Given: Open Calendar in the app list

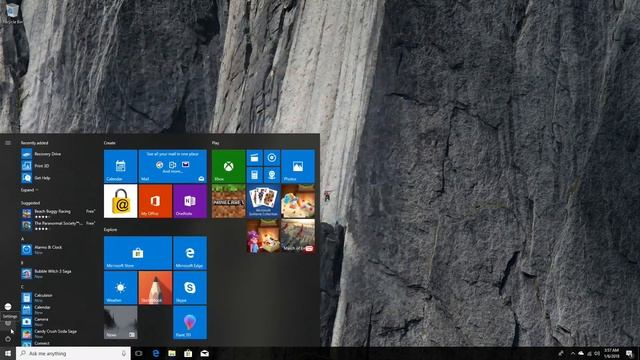Looking at the screenshot, I should pos(59,309).
